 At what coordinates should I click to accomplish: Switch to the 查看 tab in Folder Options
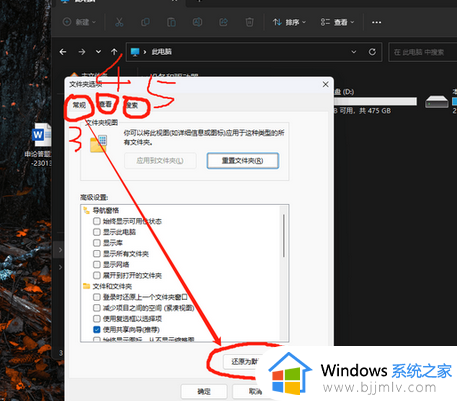pyautogui.click(x=106, y=105)
